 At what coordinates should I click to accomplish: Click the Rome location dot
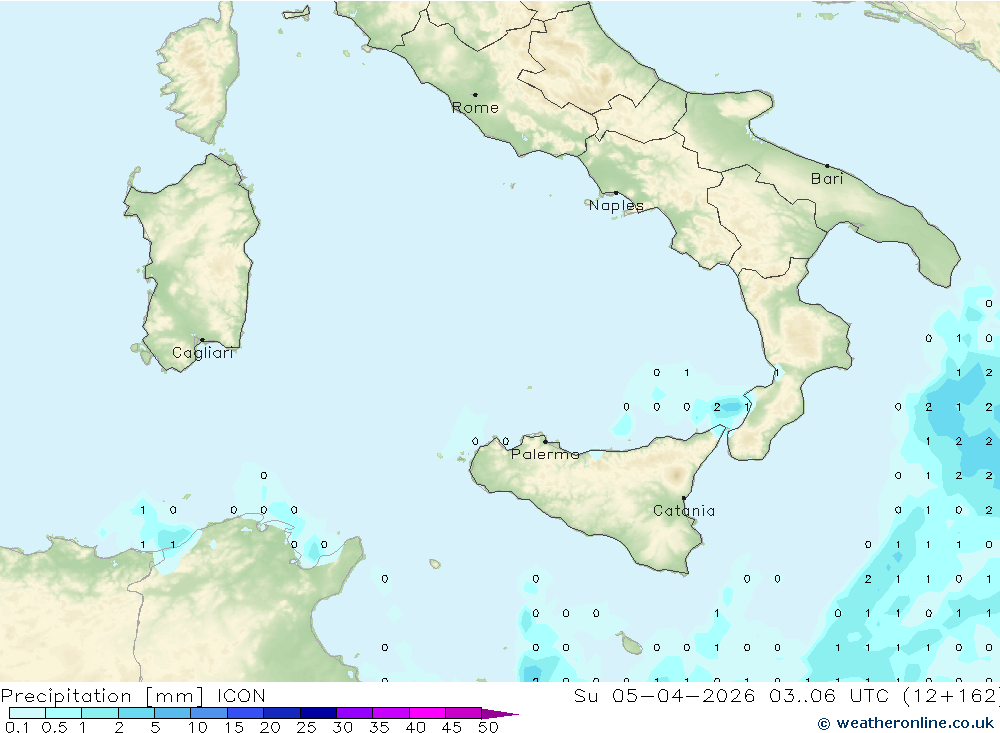475,95
